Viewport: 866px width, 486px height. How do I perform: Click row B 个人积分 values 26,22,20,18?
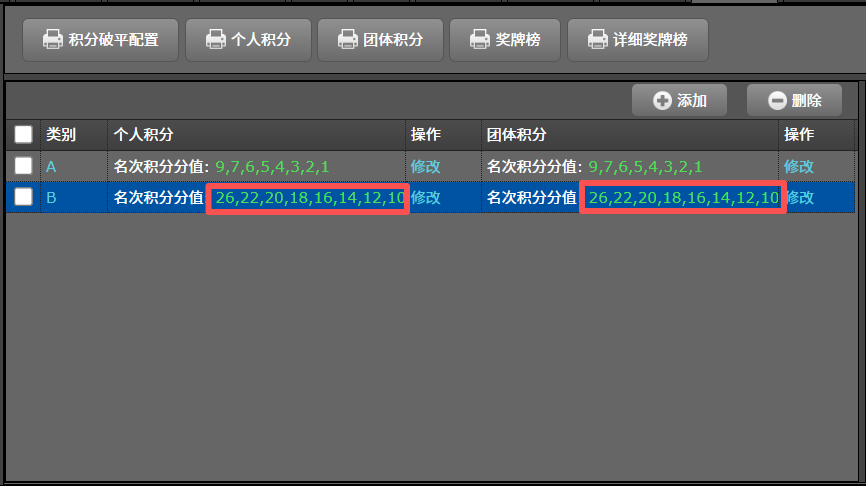coord(310,198)
